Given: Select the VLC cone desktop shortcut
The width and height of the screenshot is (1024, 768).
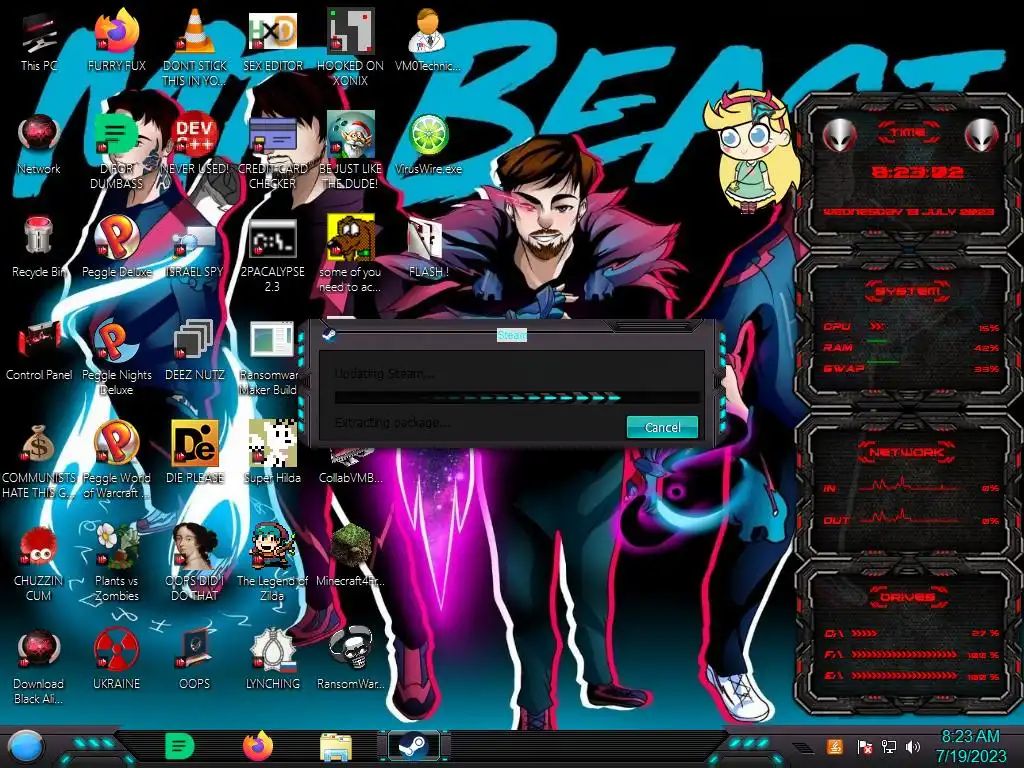Looking at the screenshot, I should click(x=195, y=47).
